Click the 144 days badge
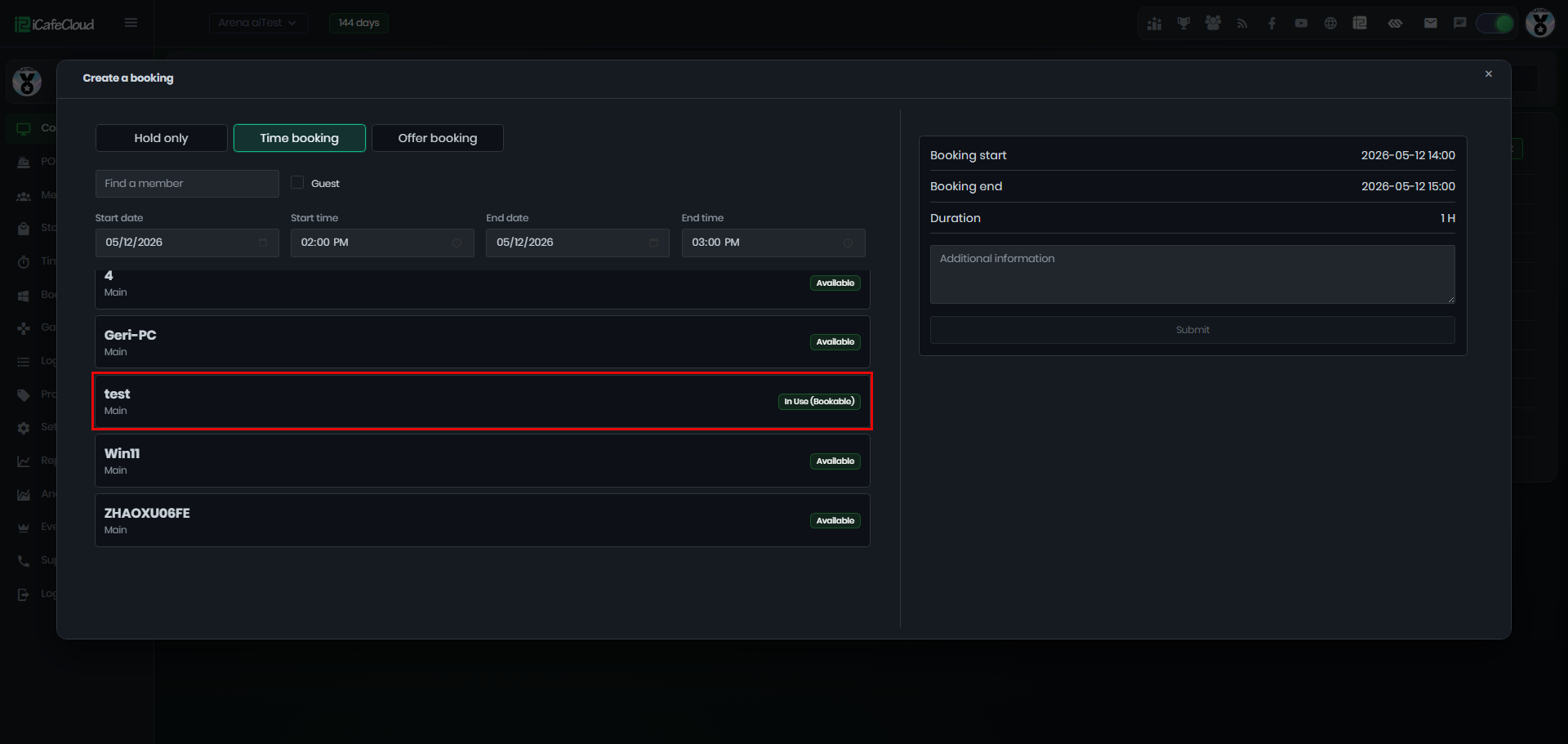Screen dimensions: 1568x744 [359, 23]
